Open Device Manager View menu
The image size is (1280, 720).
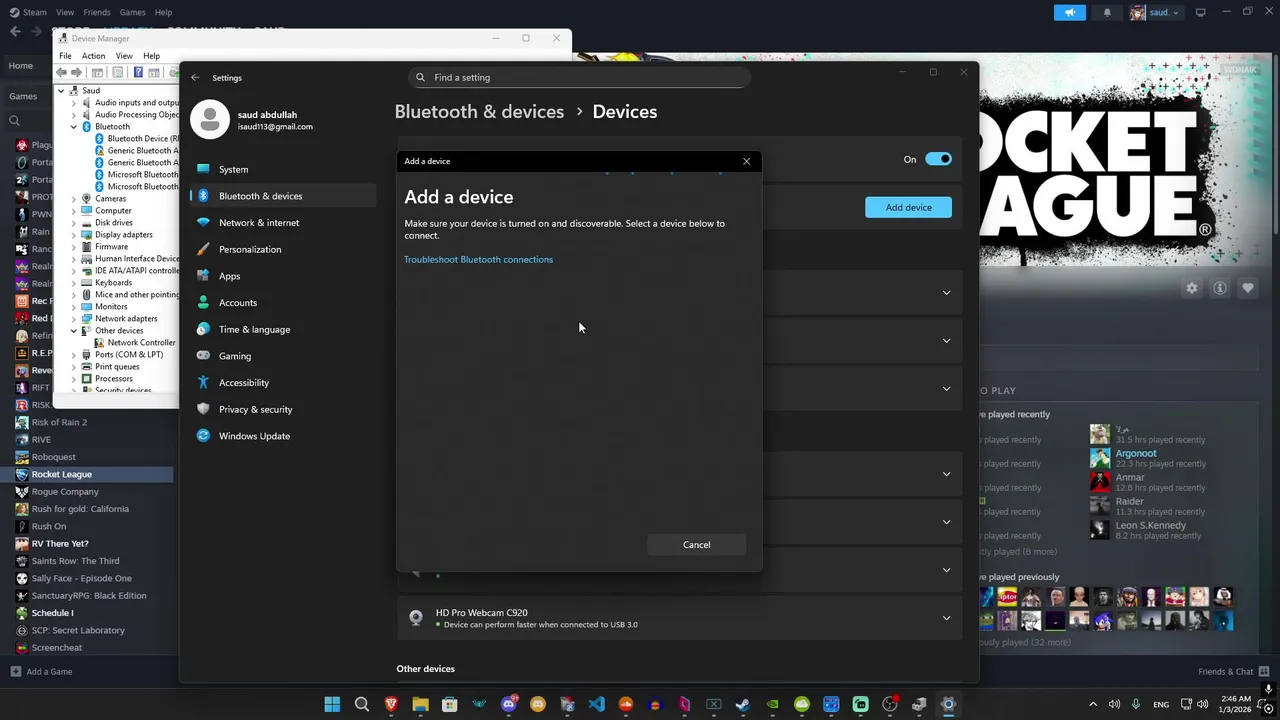[x=124, y=56]
